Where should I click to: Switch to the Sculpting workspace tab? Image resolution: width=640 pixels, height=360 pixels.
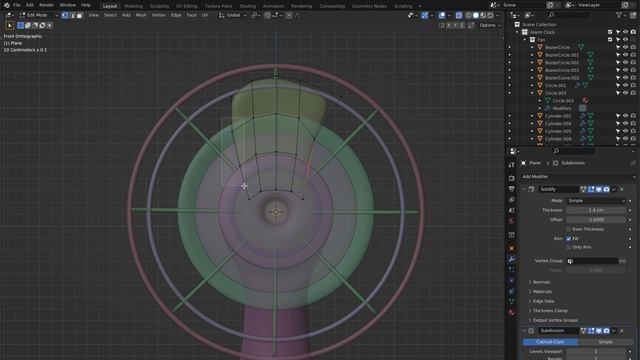tap(159, 6)
